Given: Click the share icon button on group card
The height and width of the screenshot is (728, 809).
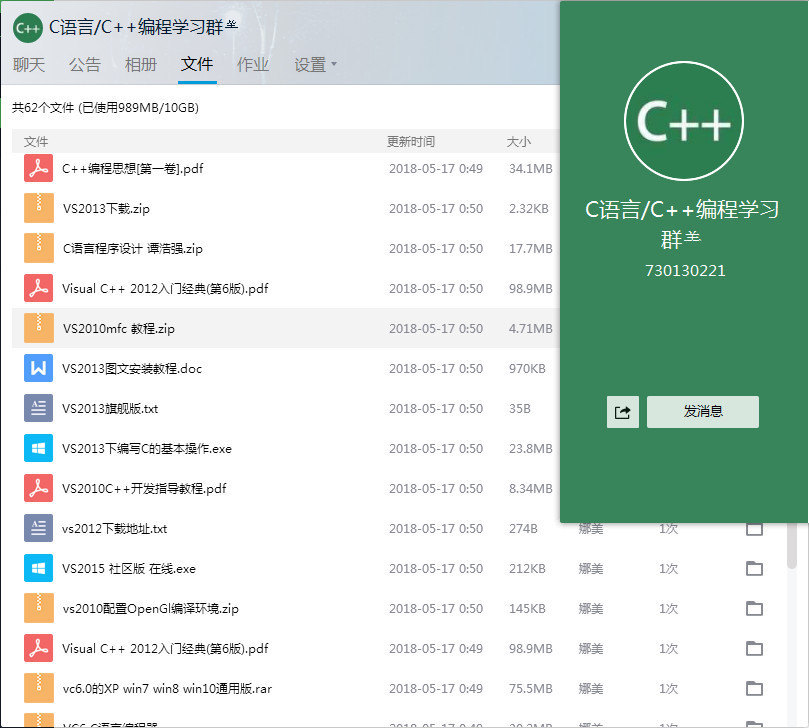Looking at the screenshot, I should coord(623,412).
